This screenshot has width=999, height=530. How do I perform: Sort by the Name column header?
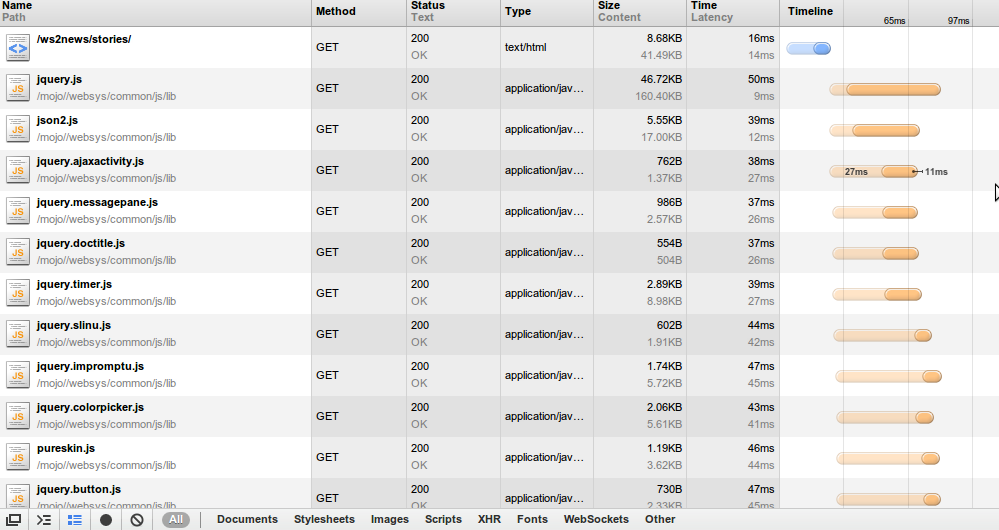click(x=18, y=6)
